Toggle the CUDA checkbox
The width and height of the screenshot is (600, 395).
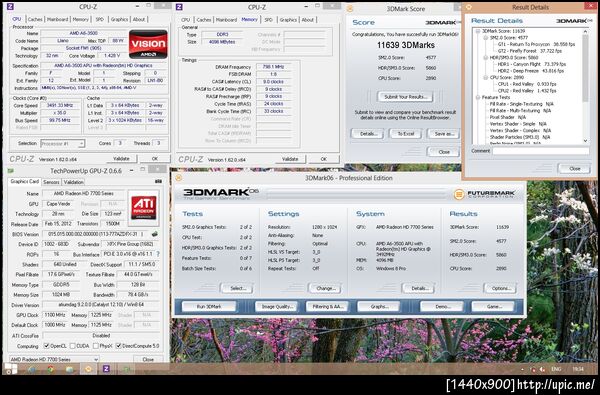[73, 346]
